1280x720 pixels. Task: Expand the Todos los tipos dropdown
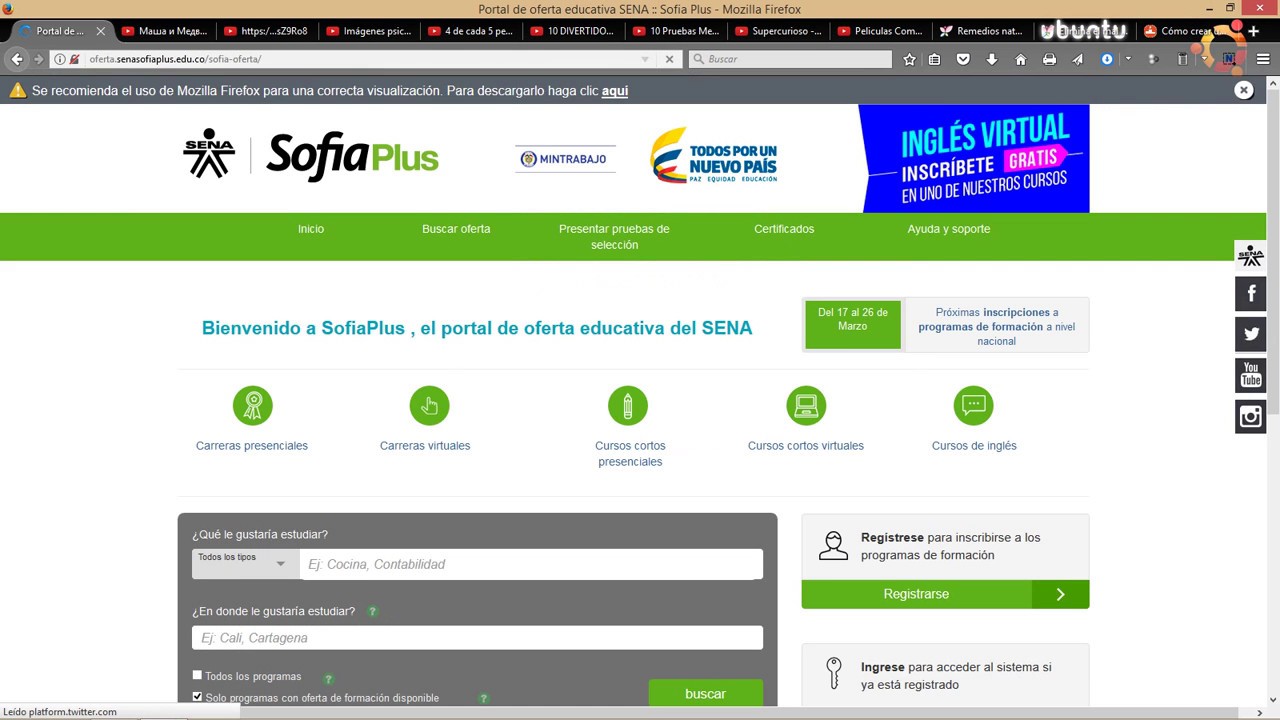pos(246,564)
